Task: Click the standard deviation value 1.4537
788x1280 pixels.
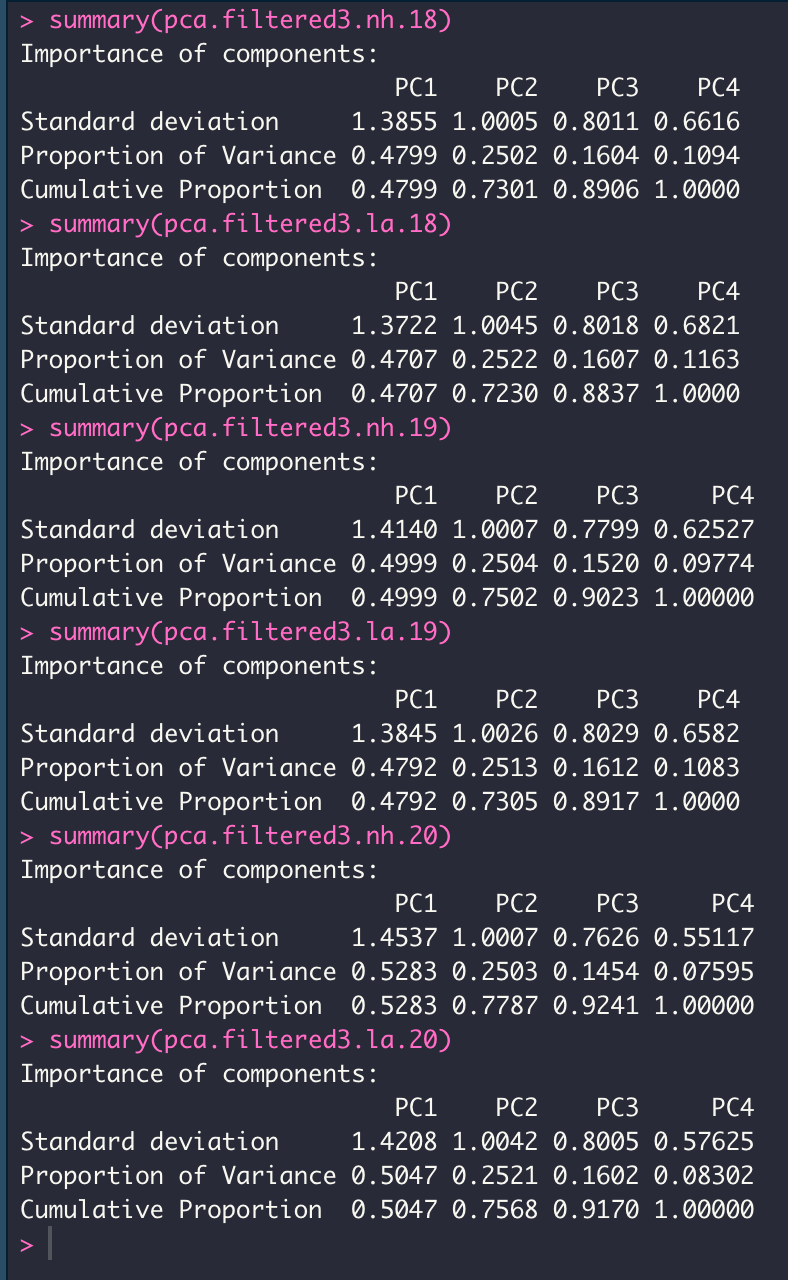Action: [x=394, y=938]
